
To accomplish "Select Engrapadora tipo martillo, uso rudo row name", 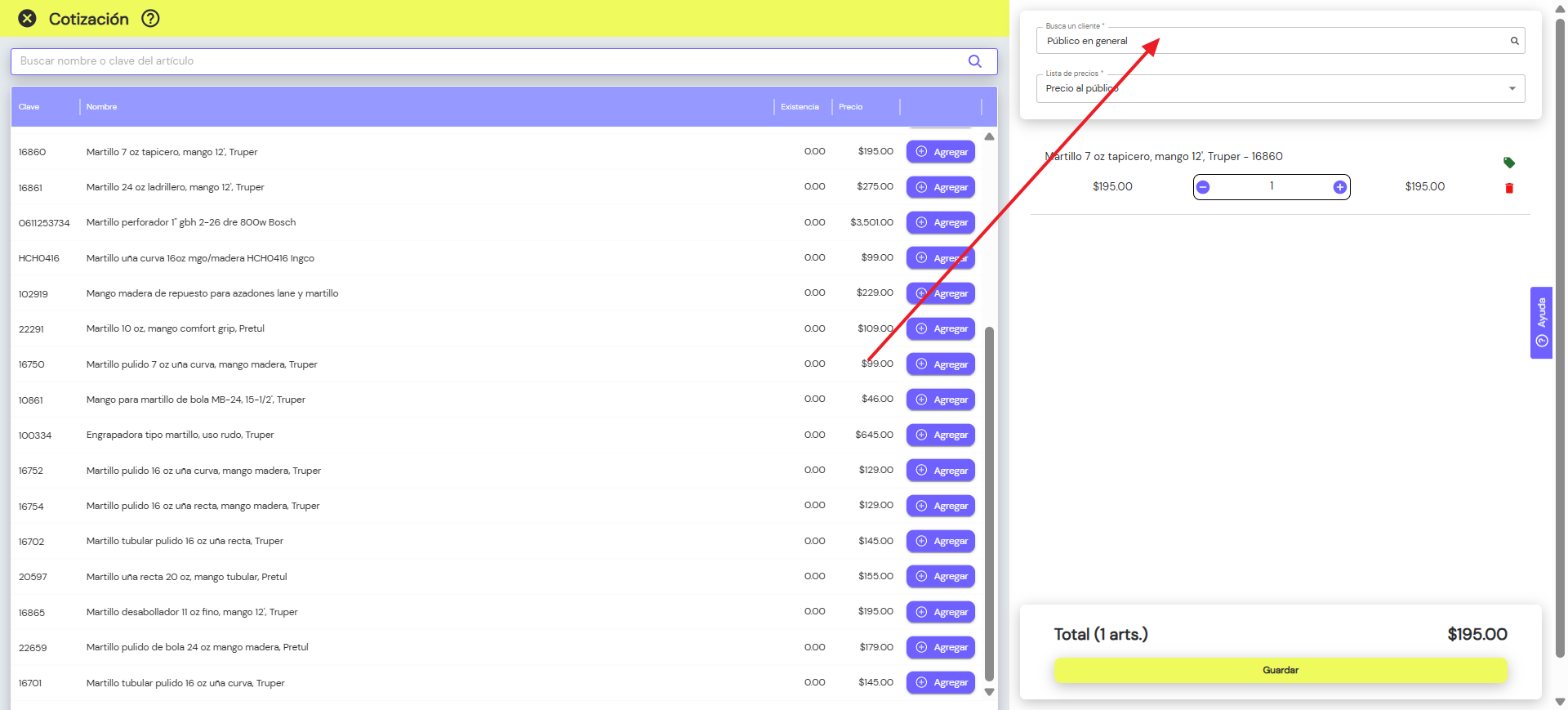I will [x=180, y=435].
